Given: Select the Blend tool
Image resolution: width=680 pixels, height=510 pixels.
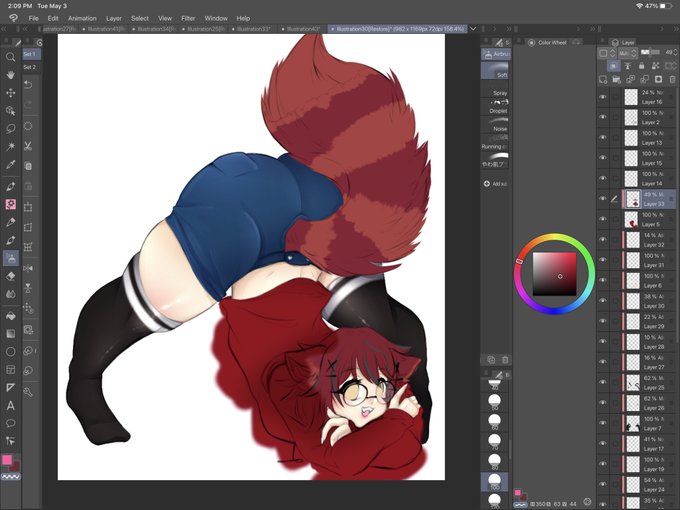Looking at the screenshot, I should tap(10, 294).
